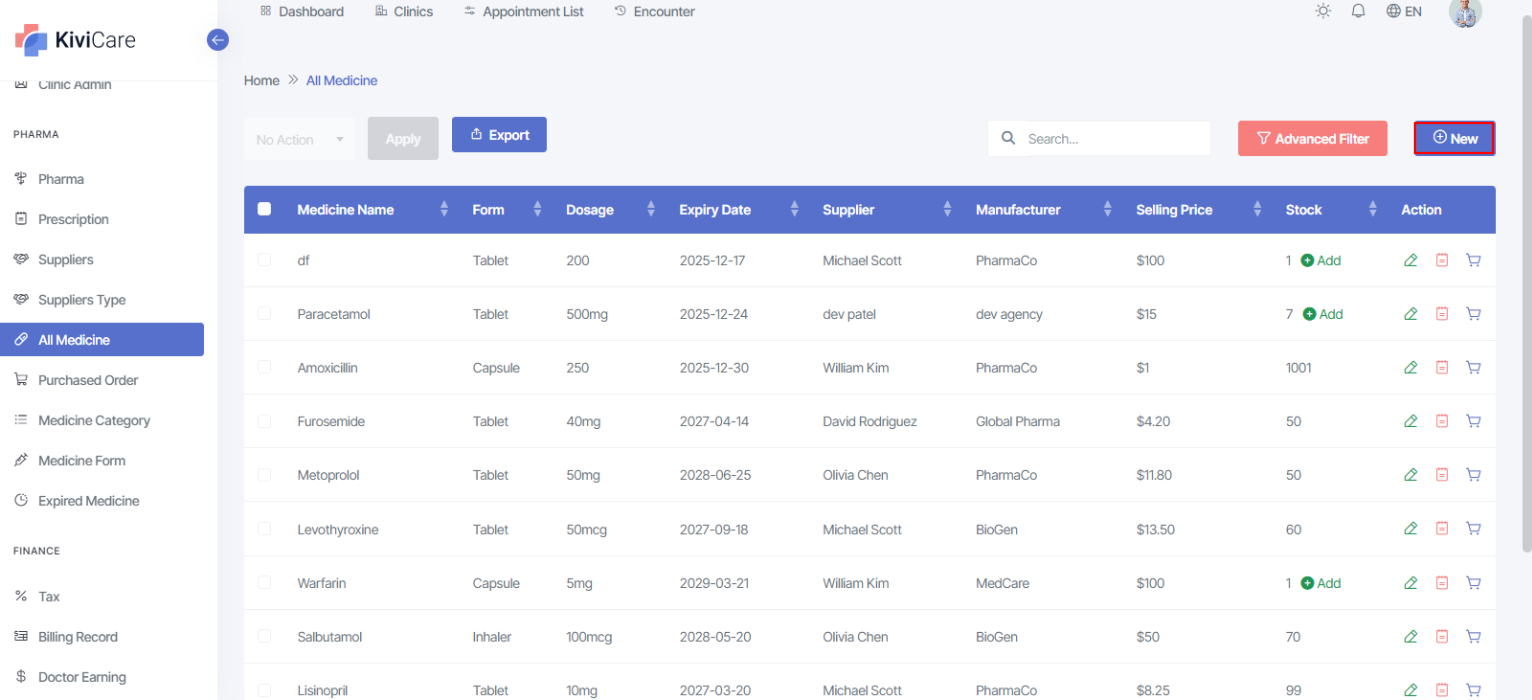The height and width of the screenshot is (700, 1532).
Task: Go to Appointment List in top navigation
Action: pyautogui.click(x=524, y=12)
